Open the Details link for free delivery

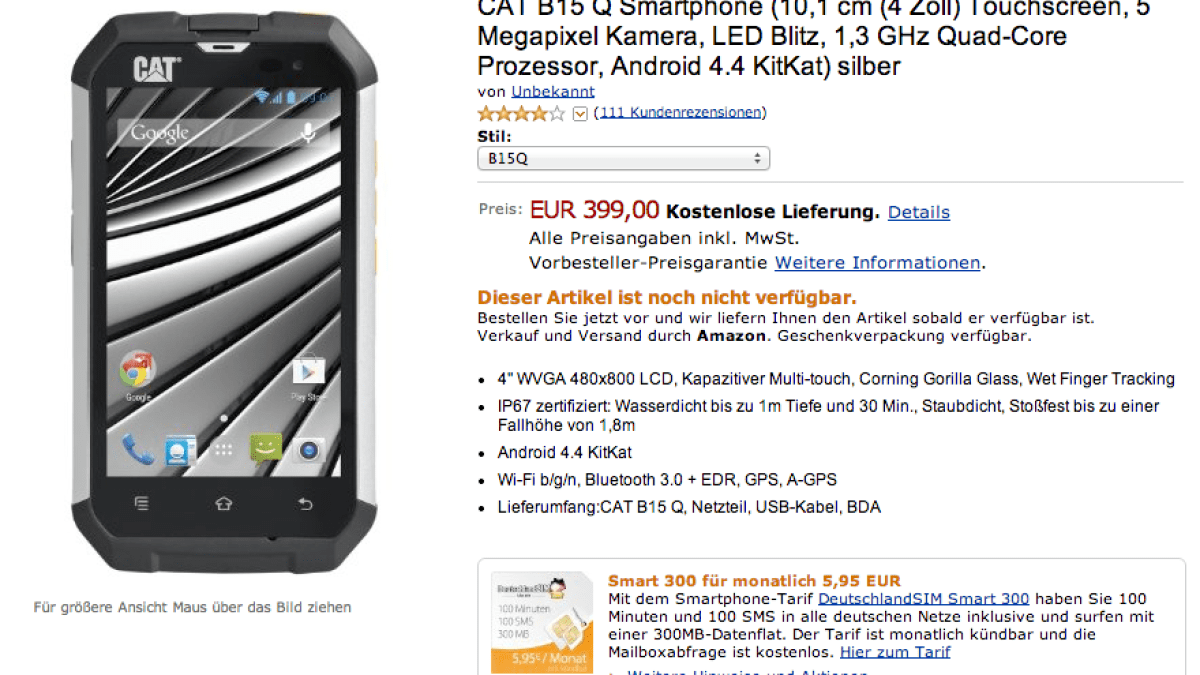click(x=918, y=212)
